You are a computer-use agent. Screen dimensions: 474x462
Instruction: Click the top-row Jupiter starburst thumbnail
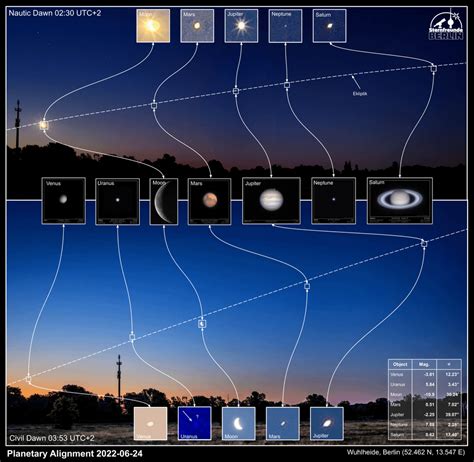pyautogui.click(x=241, y=26)
